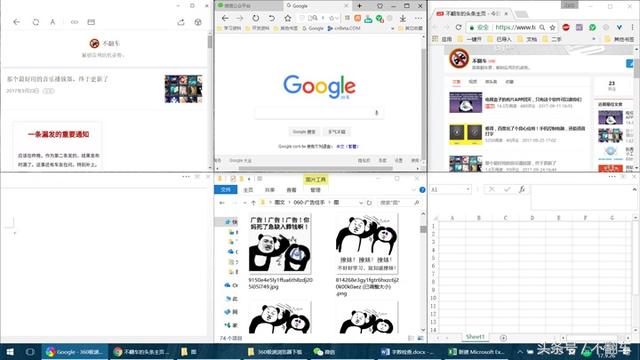The width and height of the screenshot is (640, 360).
Task: Click the undo-close arrow in 360 browser
Action: click(271, 18)
